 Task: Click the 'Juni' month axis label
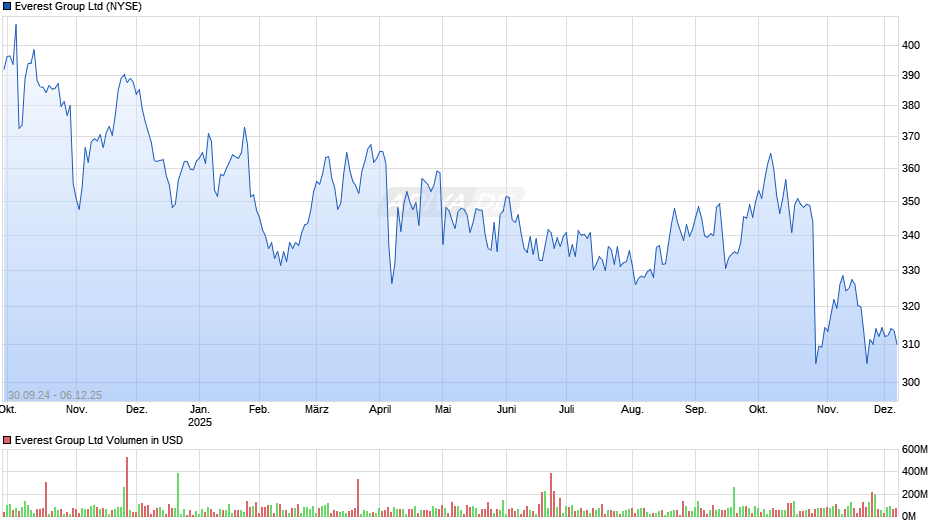click(x=507, y=410)
